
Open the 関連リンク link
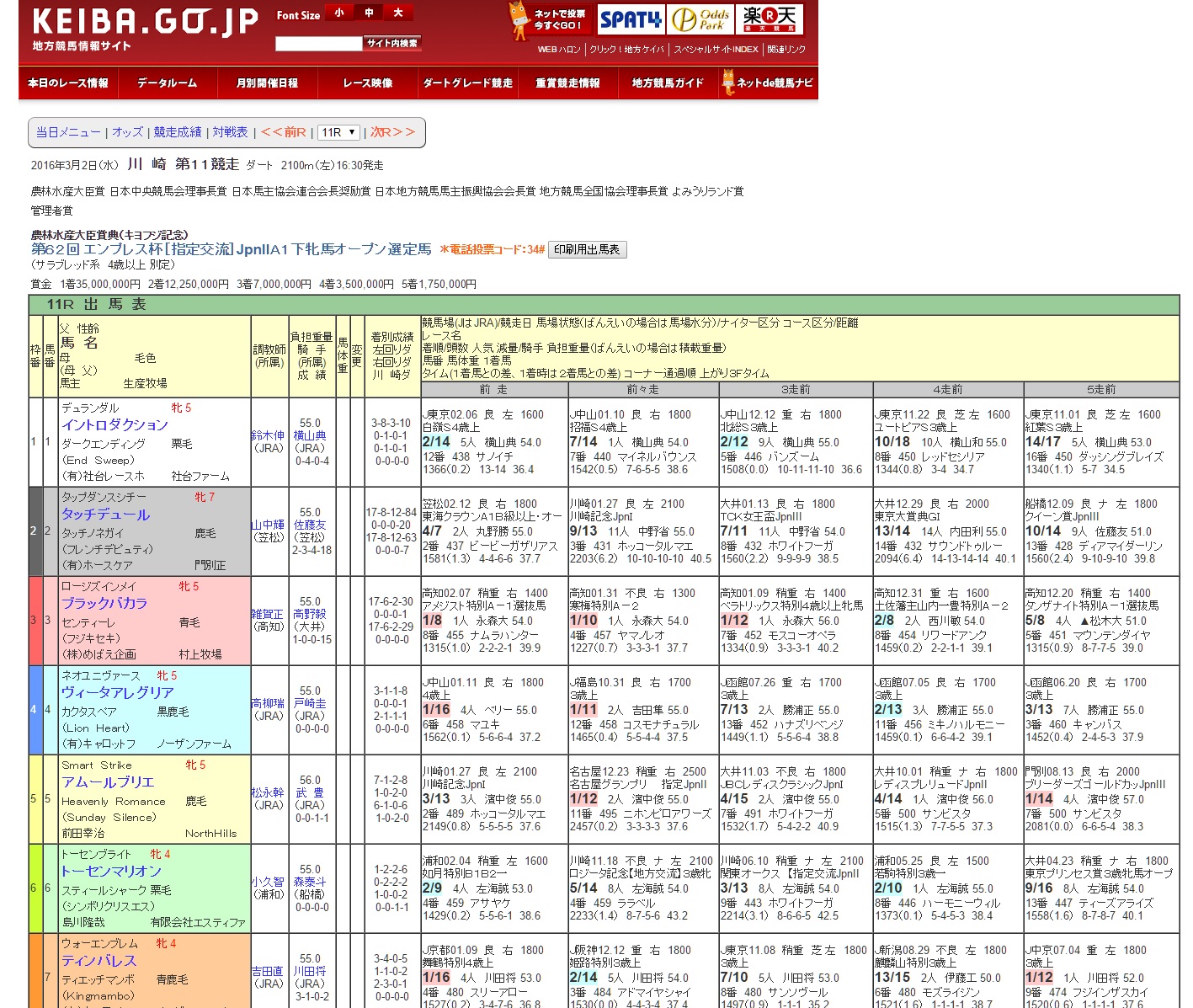tap(786, 50)
